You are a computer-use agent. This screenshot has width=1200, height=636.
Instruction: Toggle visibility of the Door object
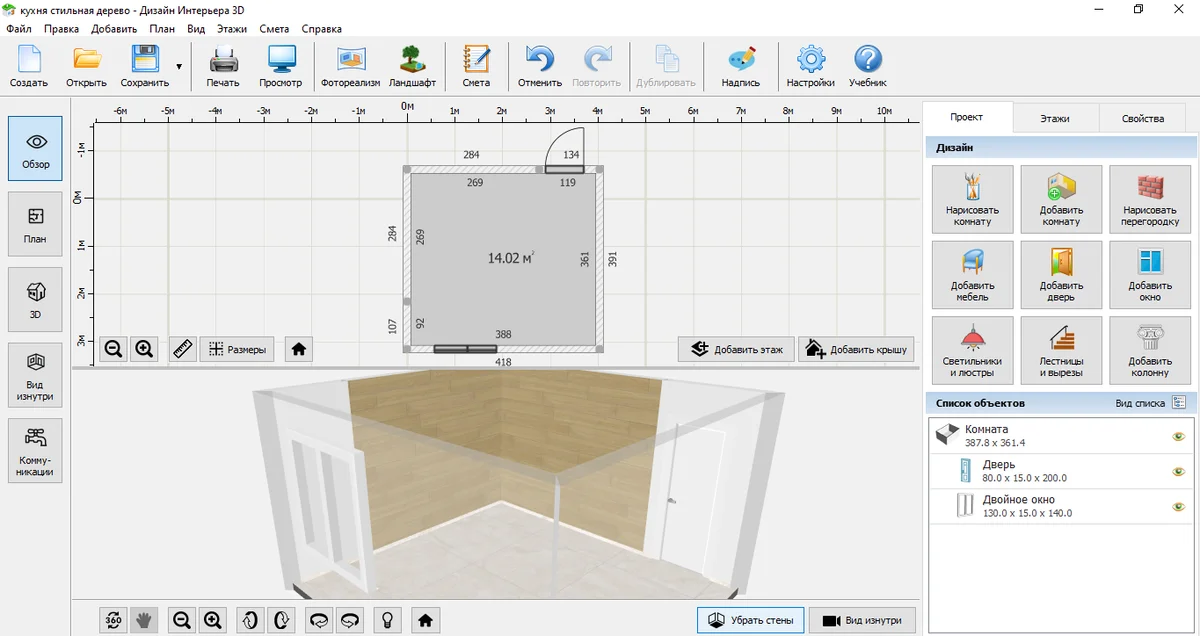click(x=1178, y=472)
